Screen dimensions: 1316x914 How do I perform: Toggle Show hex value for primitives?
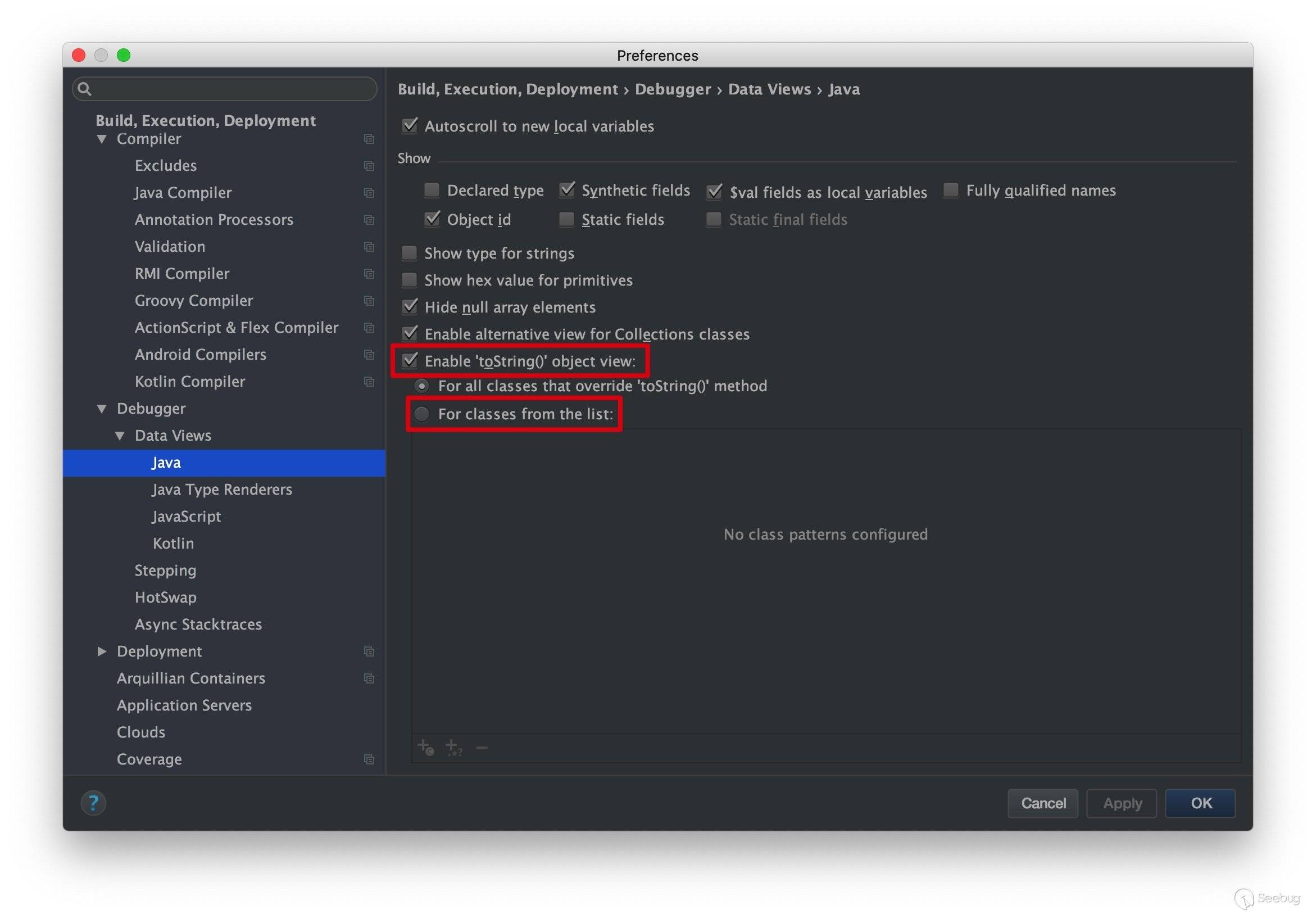409,280
